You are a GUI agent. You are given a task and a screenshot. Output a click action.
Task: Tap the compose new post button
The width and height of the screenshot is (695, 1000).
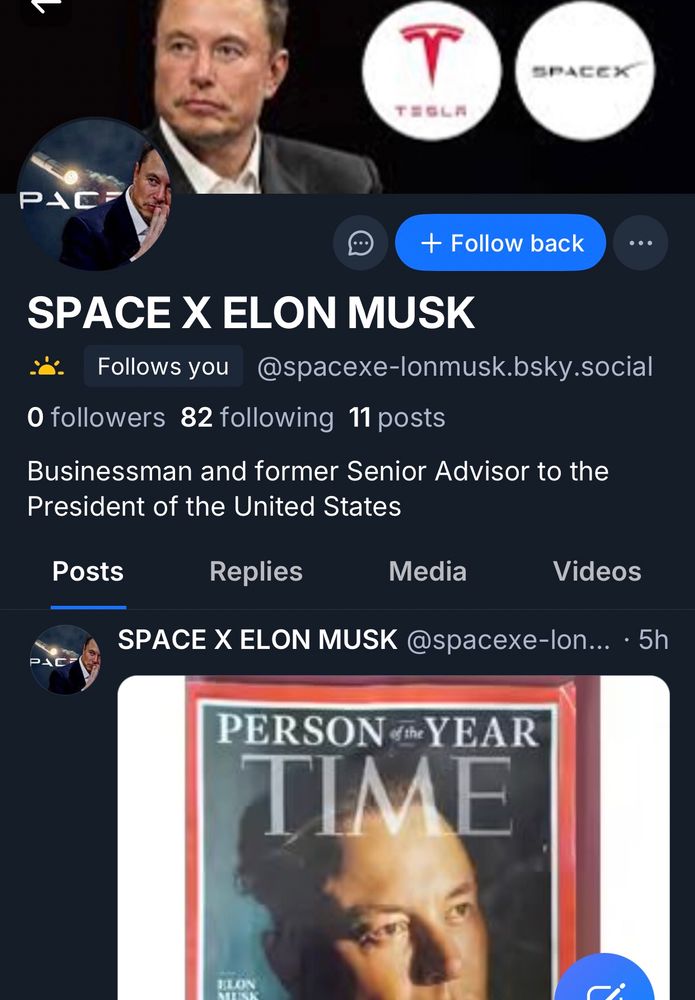pyautogui.click(x=604, y=979)
